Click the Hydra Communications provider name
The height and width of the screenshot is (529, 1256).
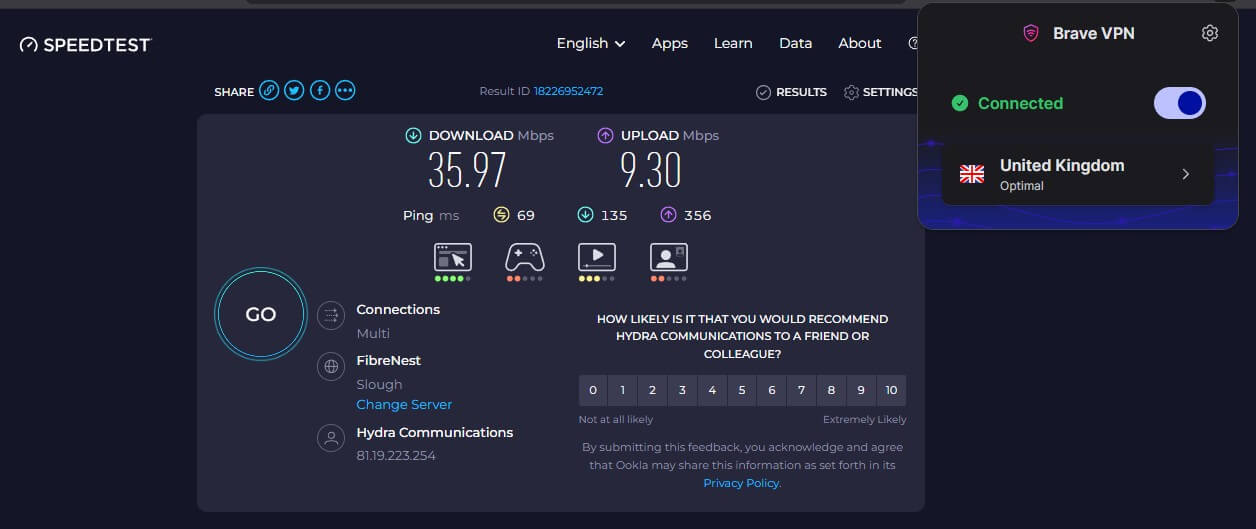pos(435,433)
